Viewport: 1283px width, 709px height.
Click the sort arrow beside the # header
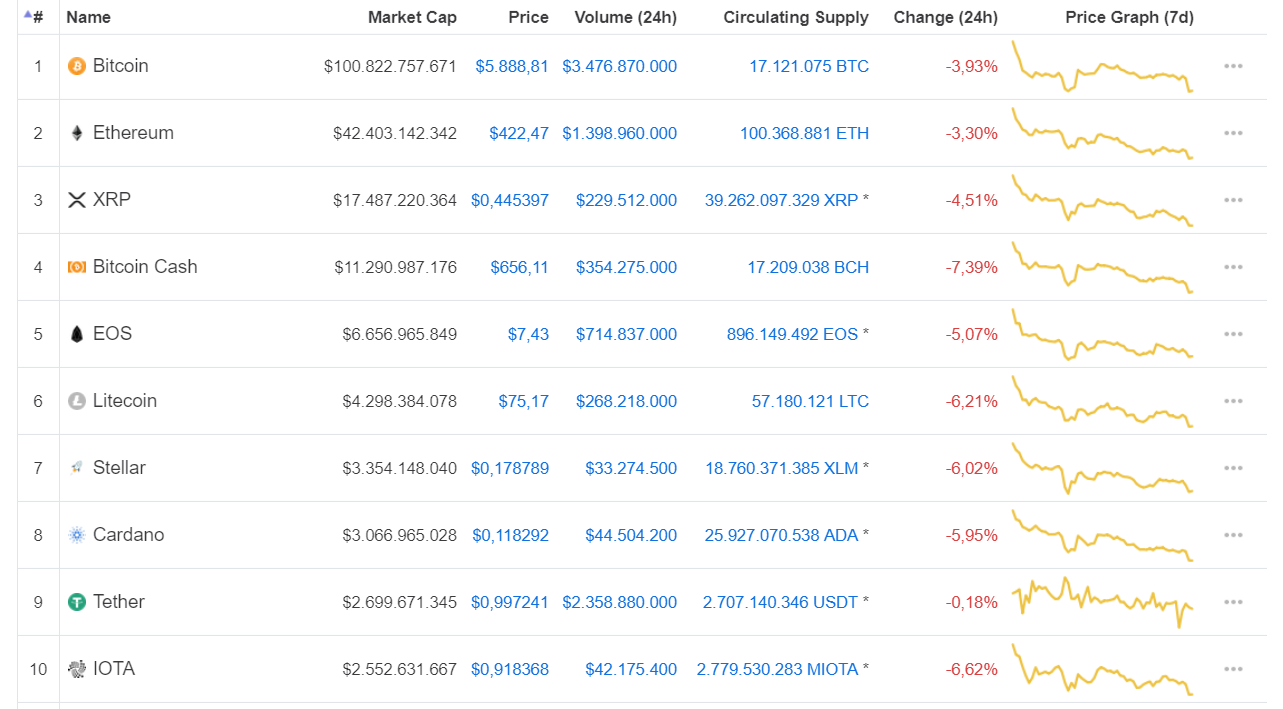coord(28,16)
